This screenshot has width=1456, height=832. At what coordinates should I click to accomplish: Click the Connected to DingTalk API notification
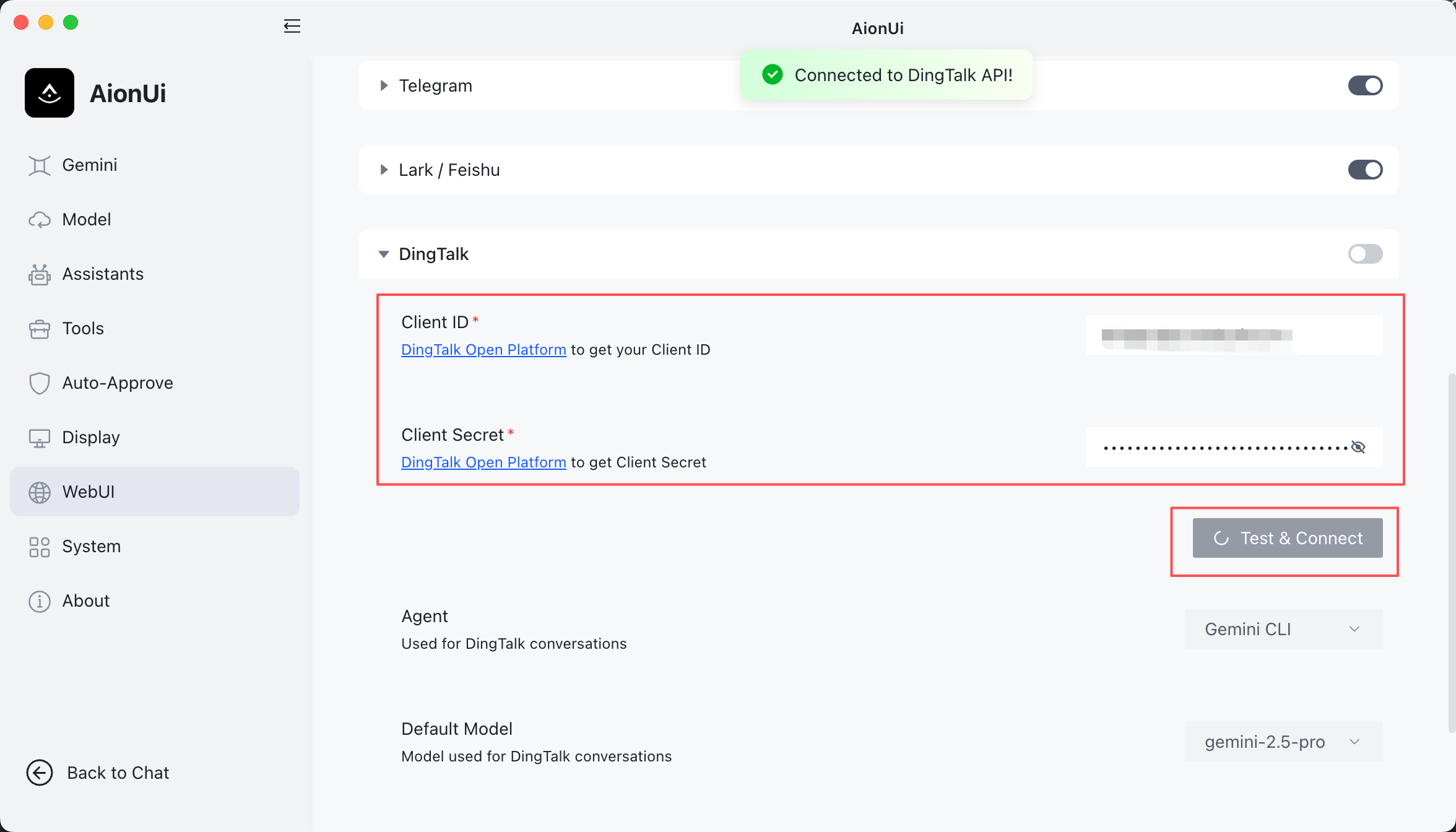886,75
